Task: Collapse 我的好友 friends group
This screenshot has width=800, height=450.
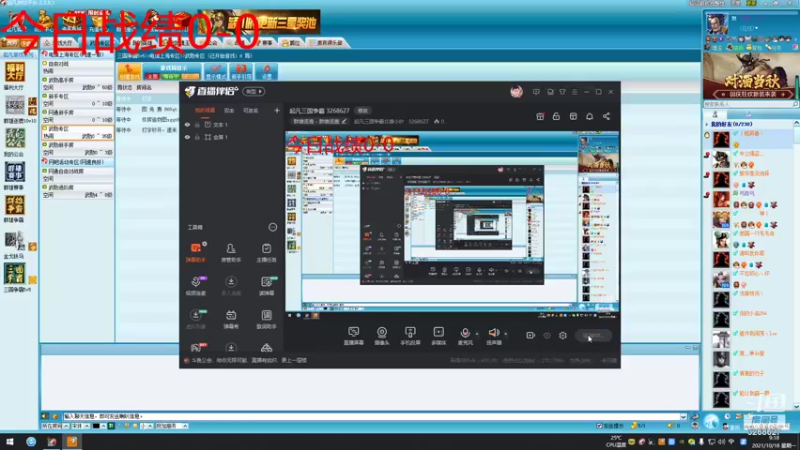Action: pos(707,124)
